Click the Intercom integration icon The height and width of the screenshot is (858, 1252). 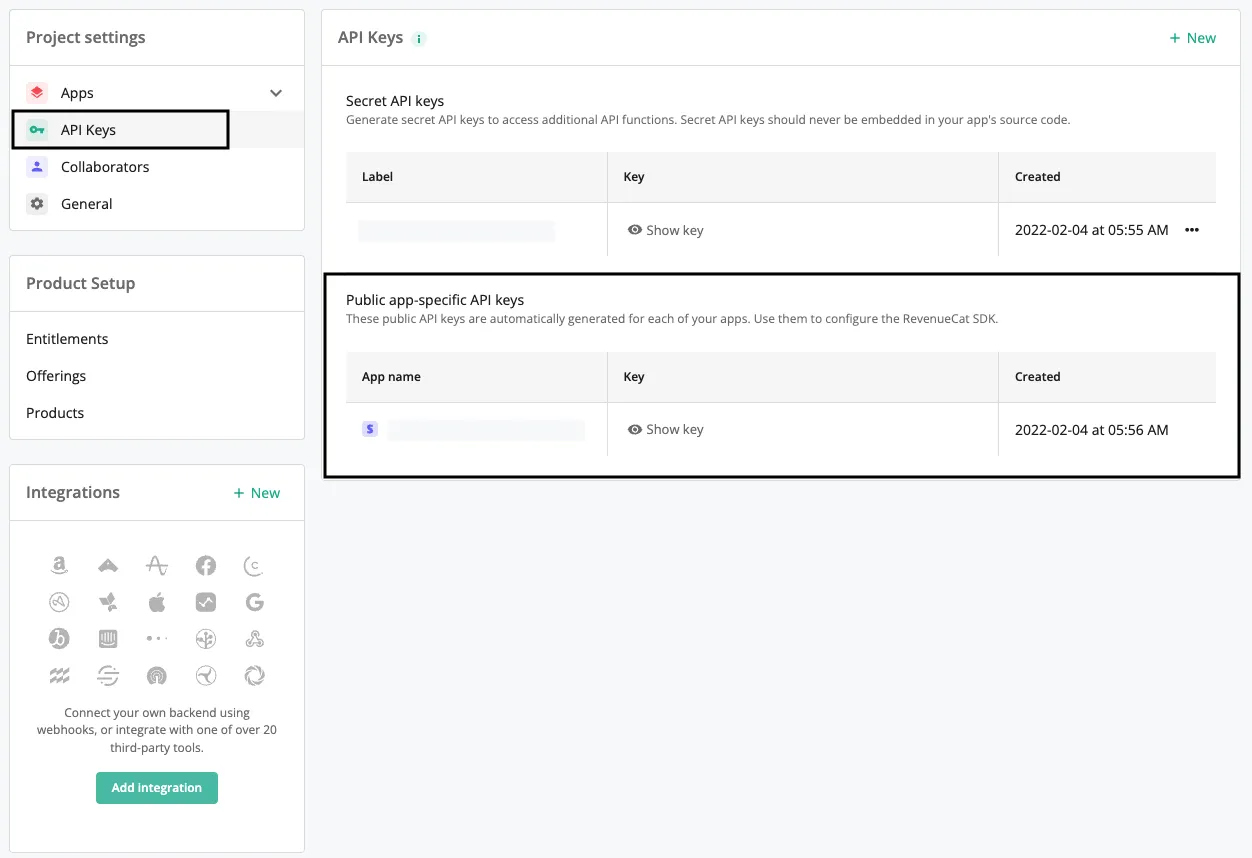[x=108, y=638]
